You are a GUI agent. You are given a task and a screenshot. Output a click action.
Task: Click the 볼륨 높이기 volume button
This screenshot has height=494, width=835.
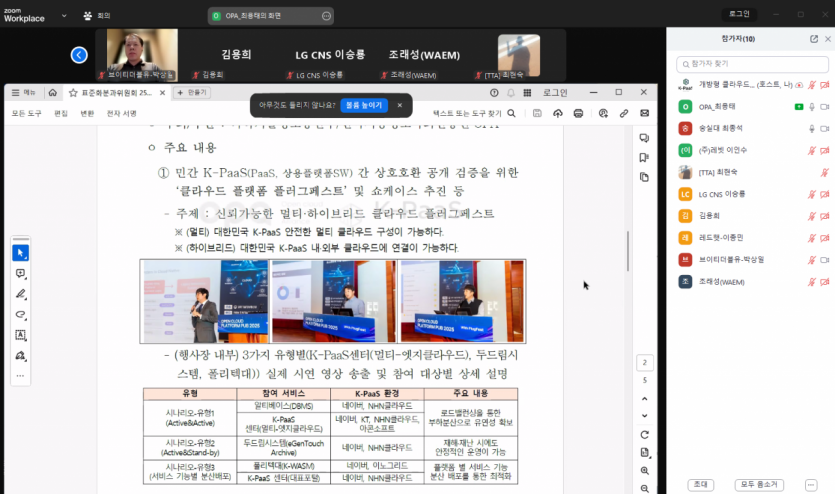pos(363,104)
